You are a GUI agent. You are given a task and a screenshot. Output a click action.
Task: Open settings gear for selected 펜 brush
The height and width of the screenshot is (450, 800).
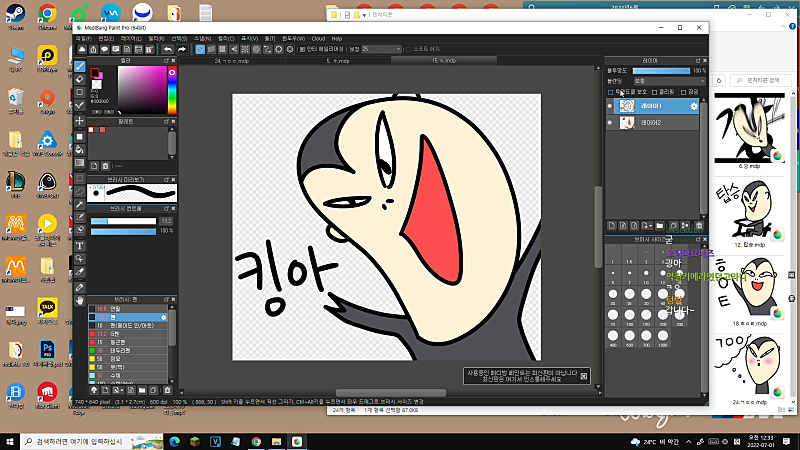tap(163, 316)
